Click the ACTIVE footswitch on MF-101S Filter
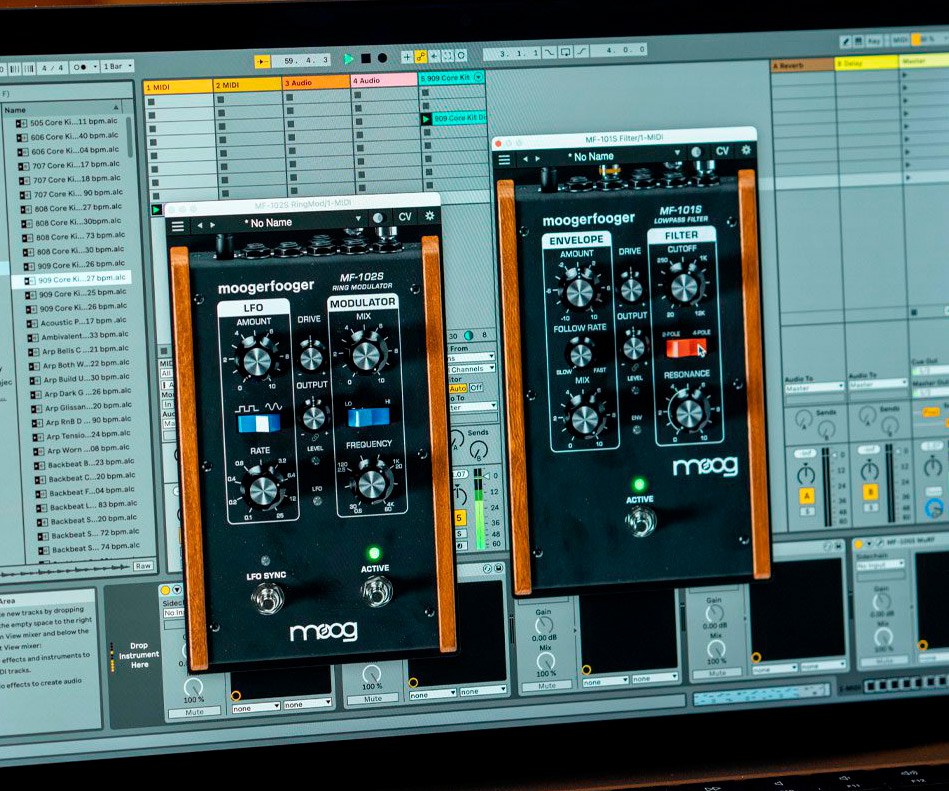Screen dimensions: 949x791 [x=641, y=521]
